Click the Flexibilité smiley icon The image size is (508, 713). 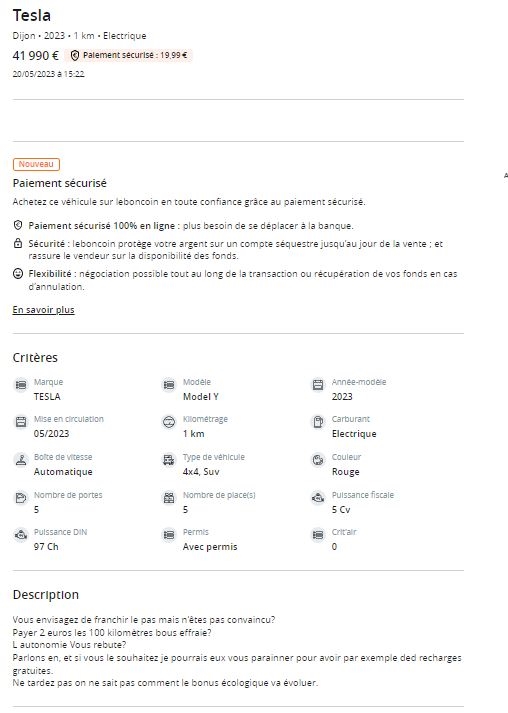click(x=18, y=274)
